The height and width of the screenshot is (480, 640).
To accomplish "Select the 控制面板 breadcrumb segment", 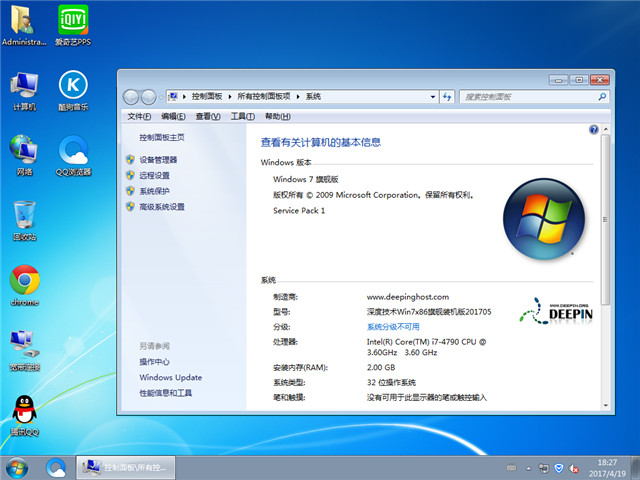I will click(x=207, y=96).
